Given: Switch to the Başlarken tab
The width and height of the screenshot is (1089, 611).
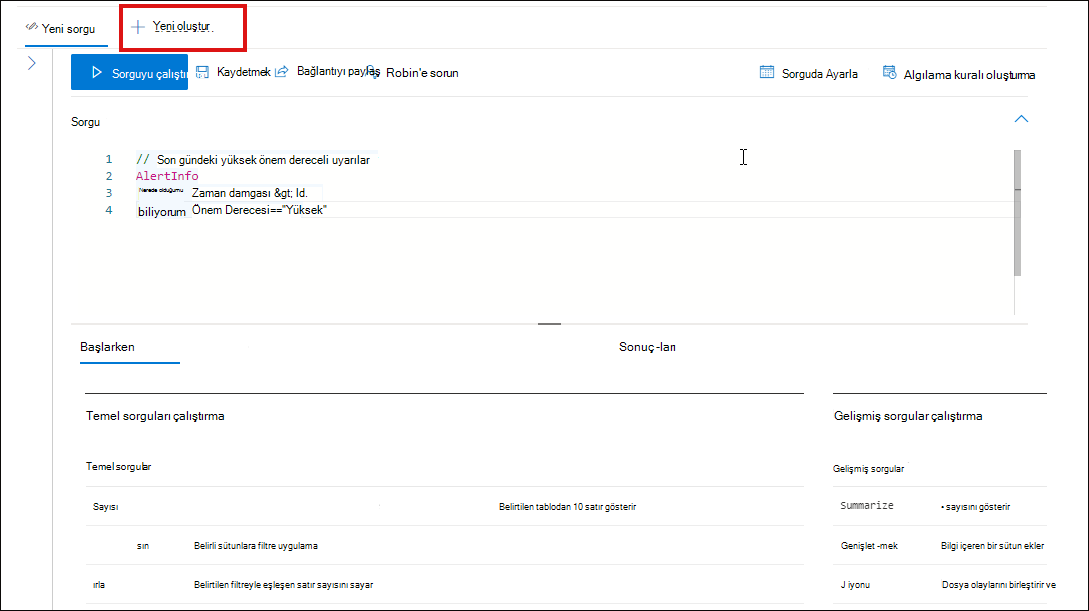Looking at the screenshot, I should click(108, 347).
